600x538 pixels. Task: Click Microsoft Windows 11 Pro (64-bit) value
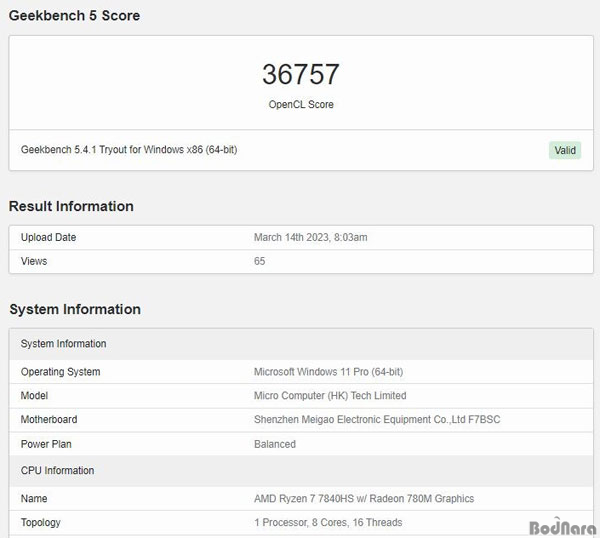coord(328,372)
